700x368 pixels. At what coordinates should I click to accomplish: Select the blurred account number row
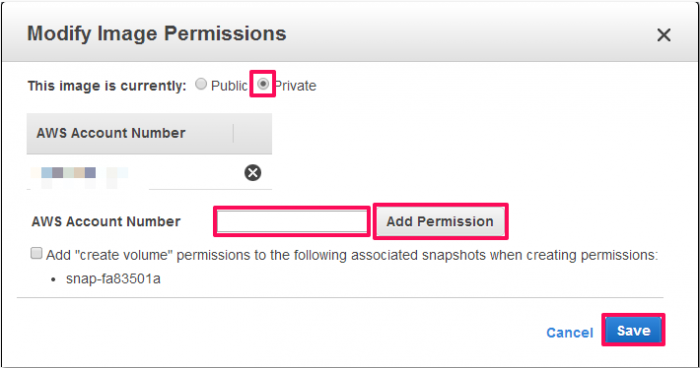click(149, 173)
